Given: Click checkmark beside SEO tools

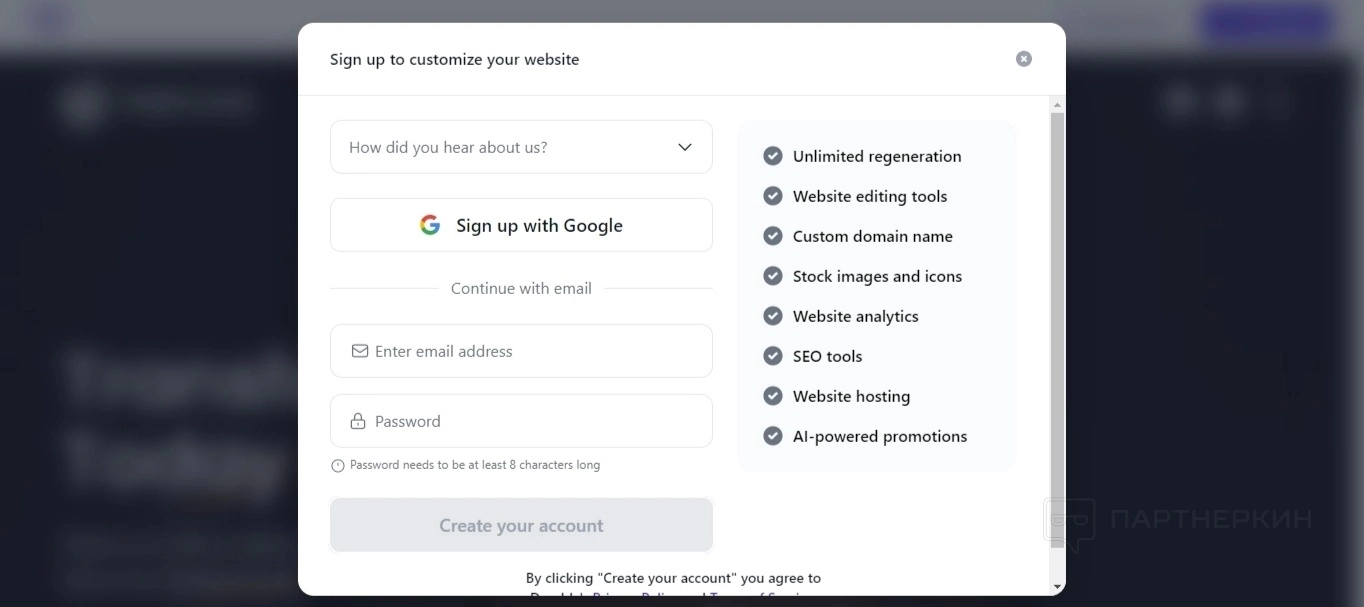Looking at the screenshot, I should coord(772,356).
